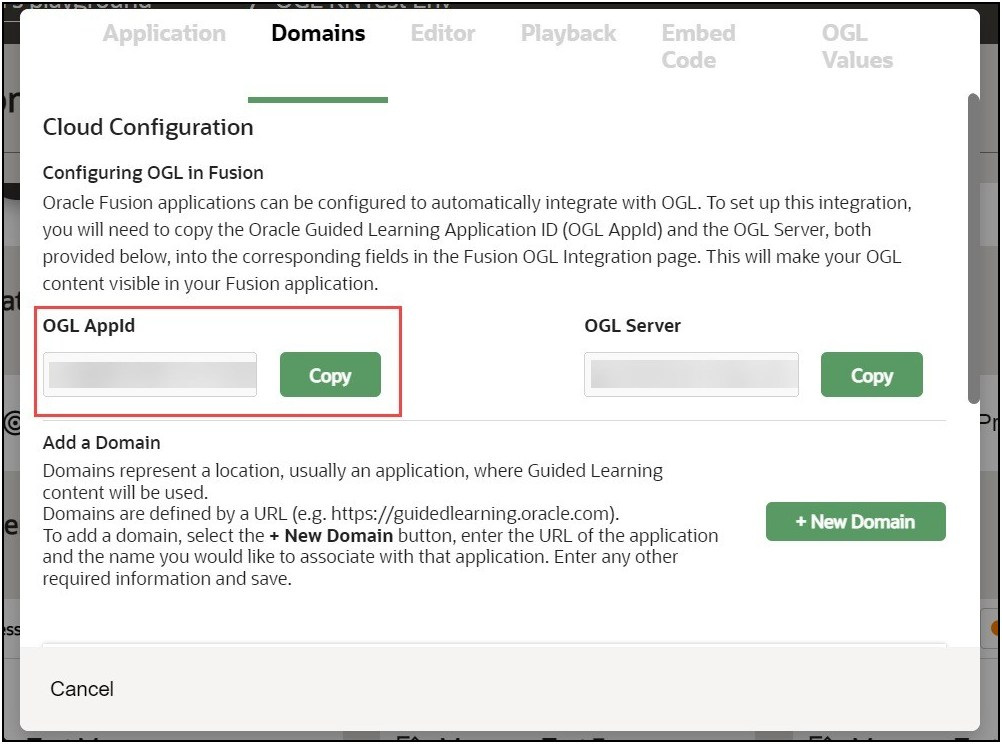Switch to OGL Values tab

tap(857, 47)
